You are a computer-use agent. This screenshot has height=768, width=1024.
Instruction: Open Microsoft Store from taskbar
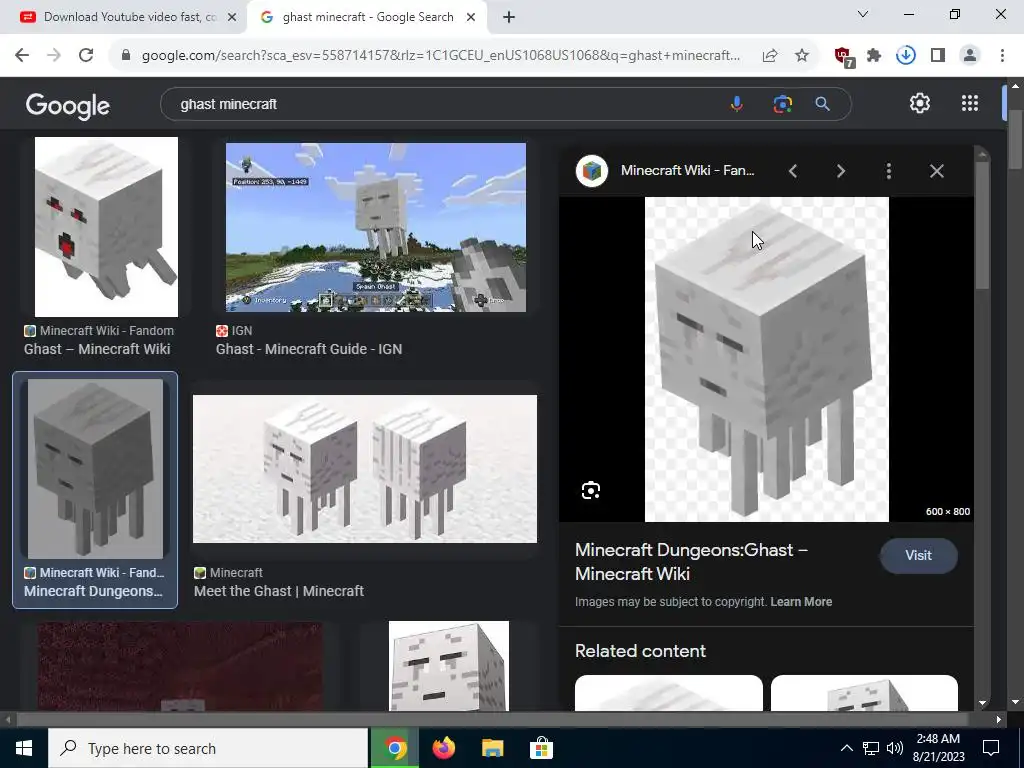[541, 748]
